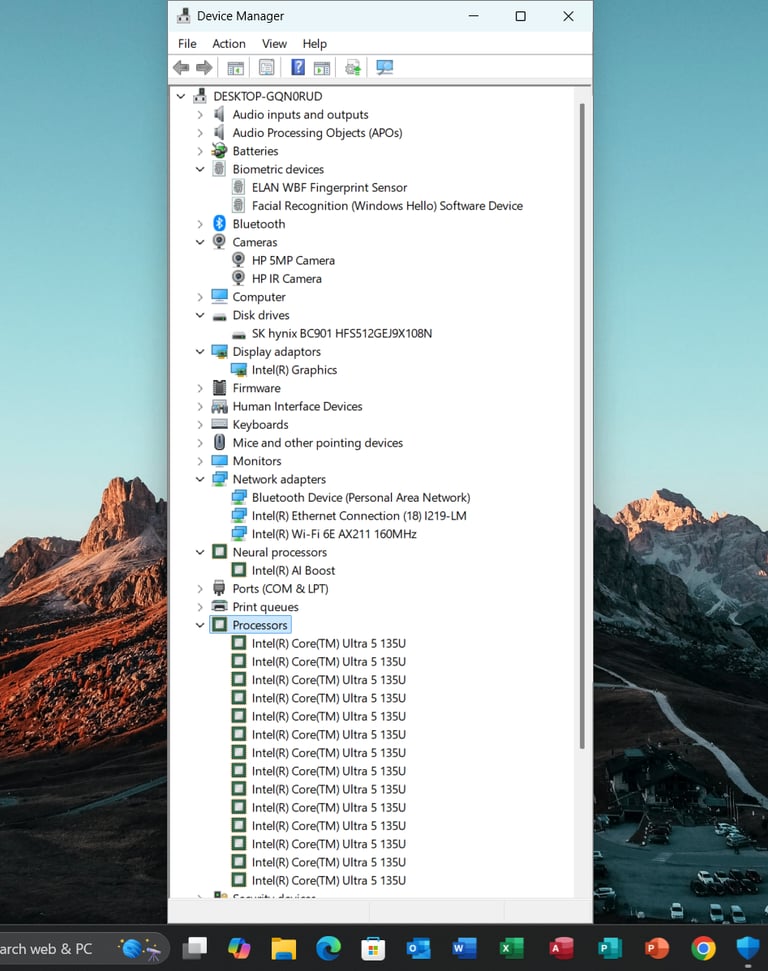768x971 pixels.
Task: Select SK hynix BC901 disk drive
Action: coord(342,334)
